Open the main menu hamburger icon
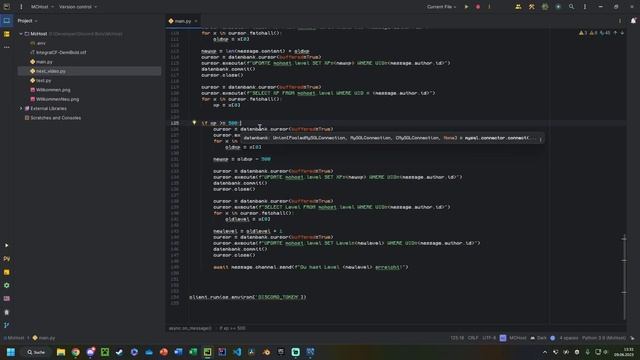The height and width of the screenshot is (360, 640). 21,7
